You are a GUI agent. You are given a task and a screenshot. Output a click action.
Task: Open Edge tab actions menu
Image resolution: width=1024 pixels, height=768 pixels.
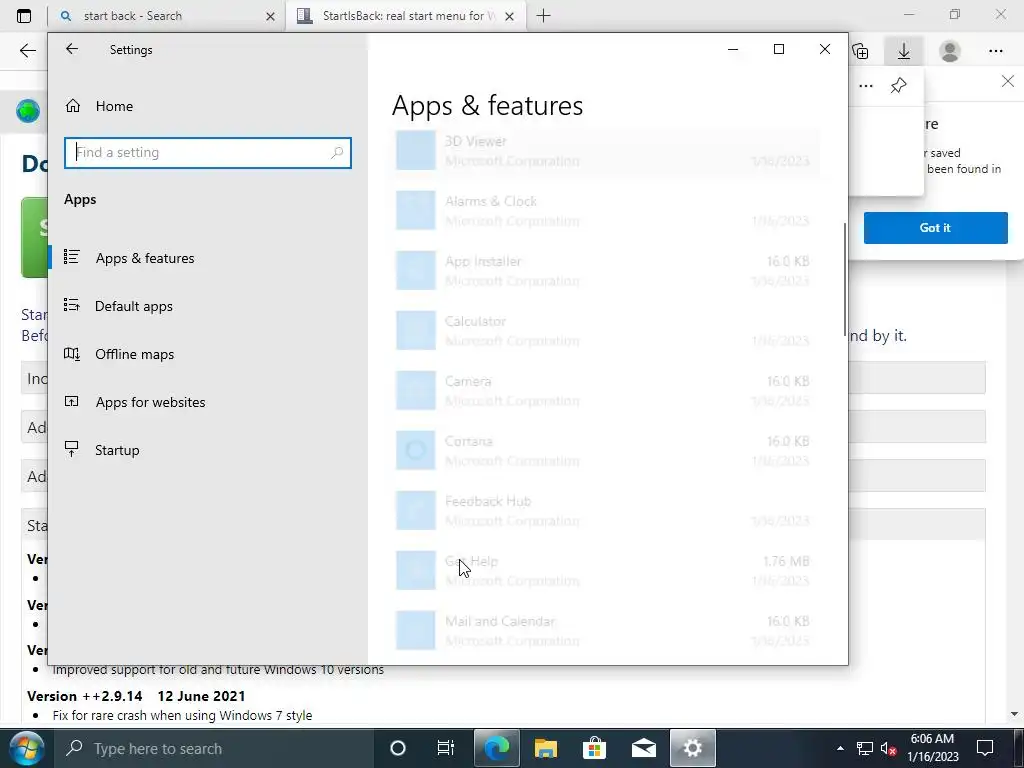24,16
